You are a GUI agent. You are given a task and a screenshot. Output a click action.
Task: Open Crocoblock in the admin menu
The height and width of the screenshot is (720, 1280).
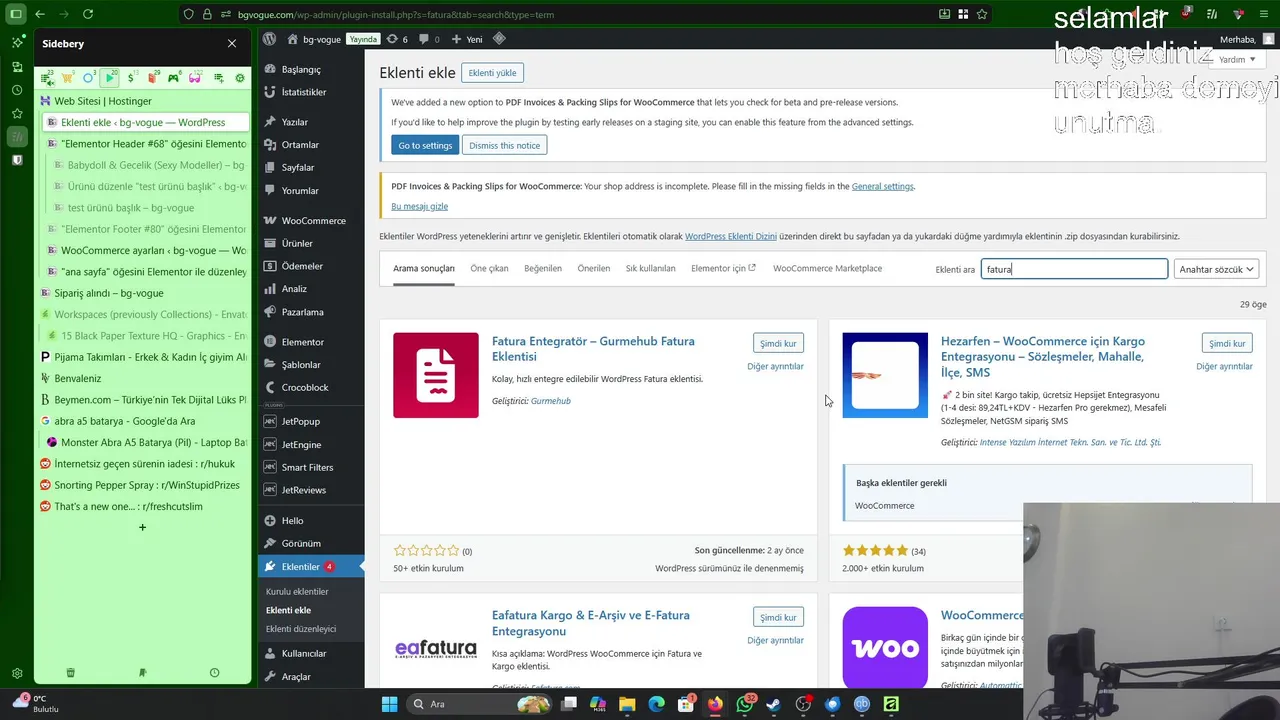coord(310,387)
